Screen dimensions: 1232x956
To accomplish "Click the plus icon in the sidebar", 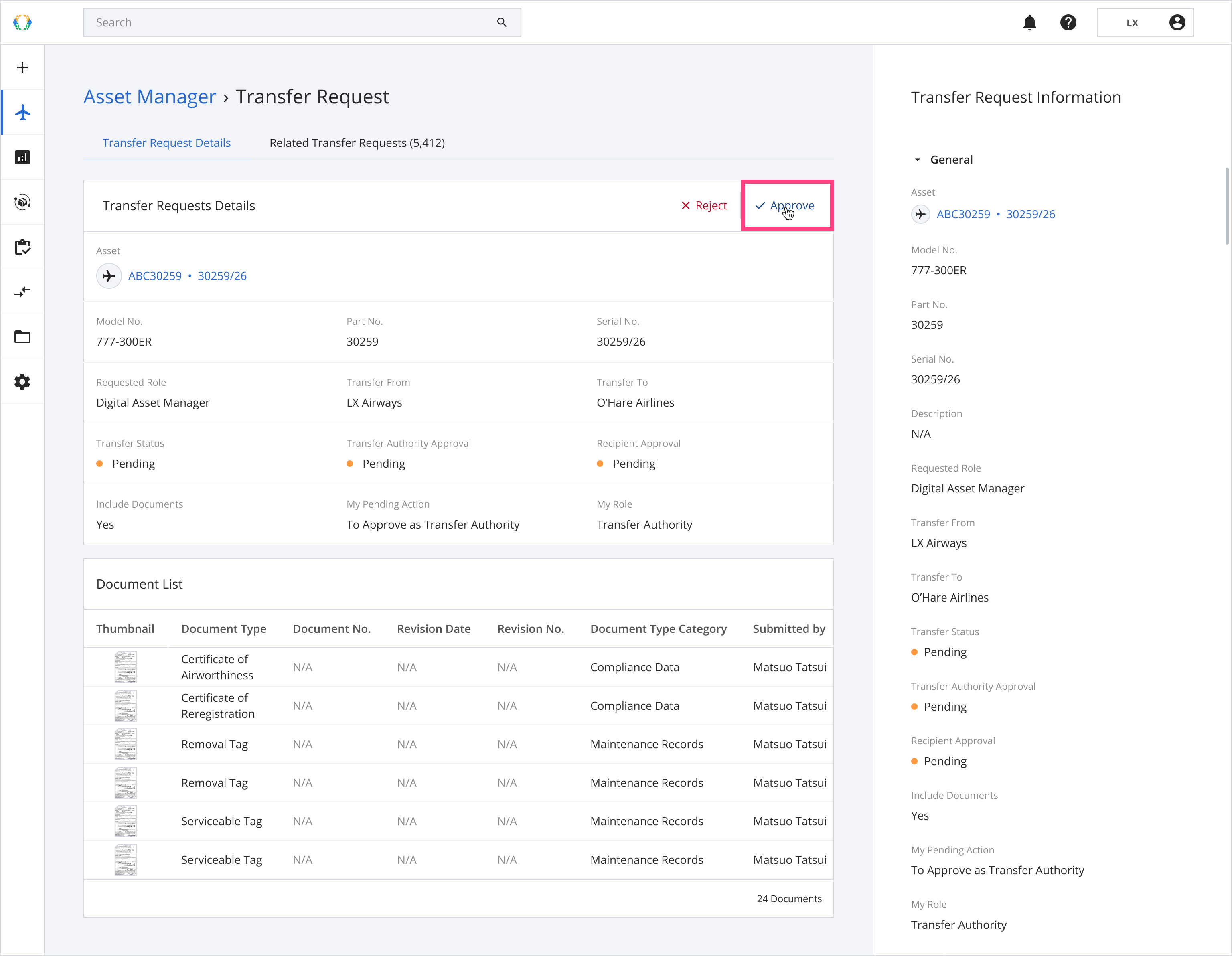I will 22,68.
